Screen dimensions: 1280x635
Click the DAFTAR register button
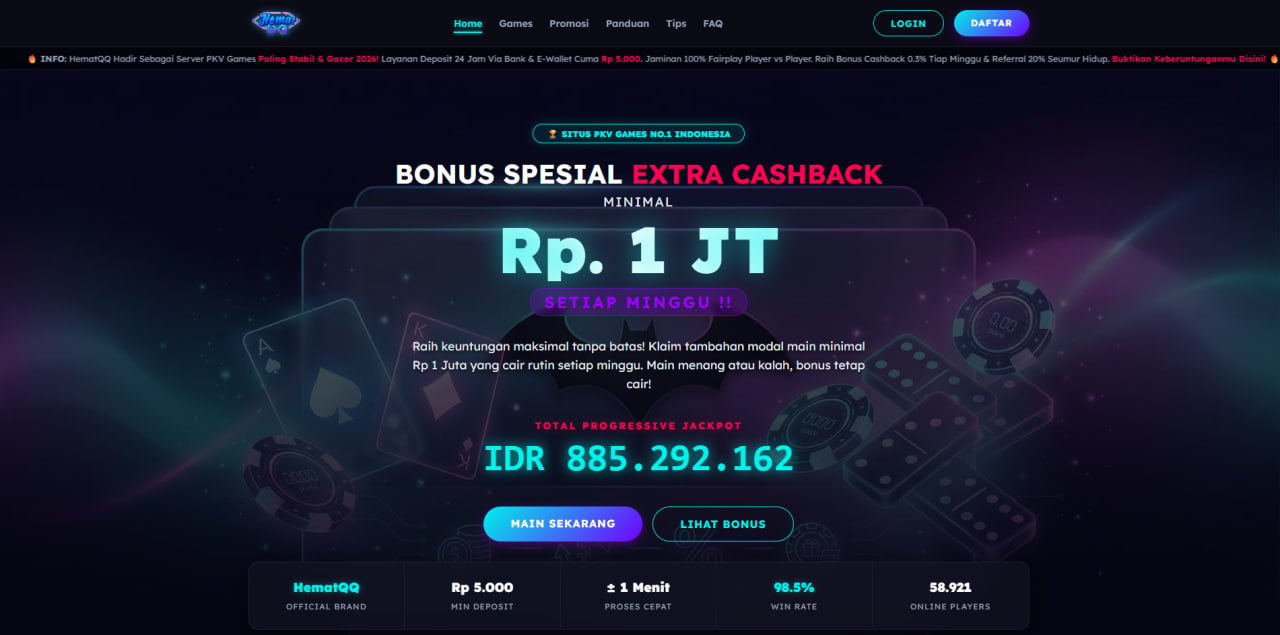click(991, 23)
